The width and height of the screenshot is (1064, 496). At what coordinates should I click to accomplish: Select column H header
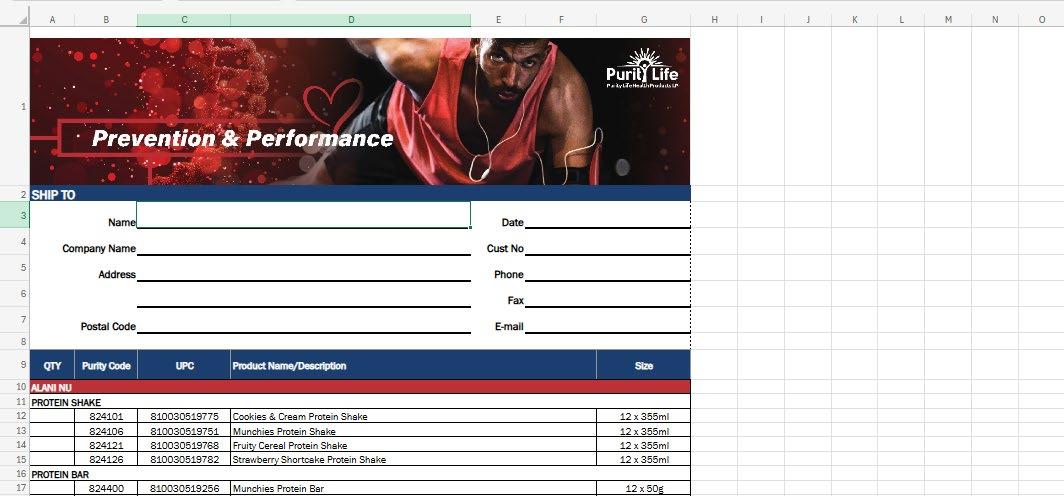click(715, 20)
